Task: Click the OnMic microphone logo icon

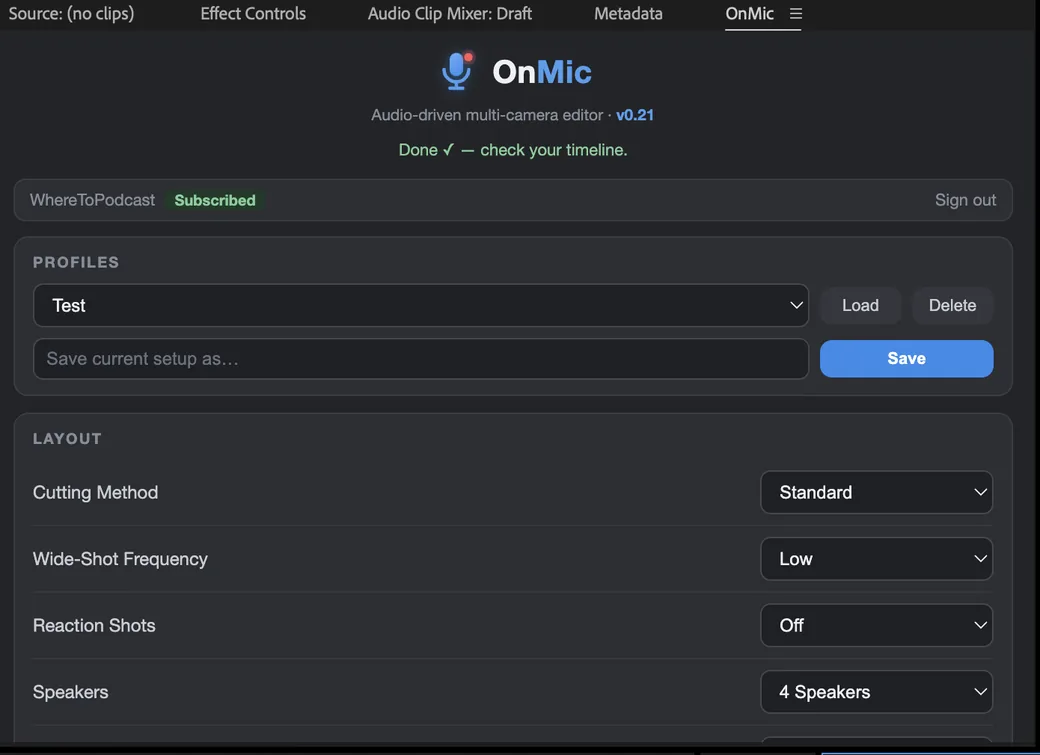Action: [x=457, y=71]
